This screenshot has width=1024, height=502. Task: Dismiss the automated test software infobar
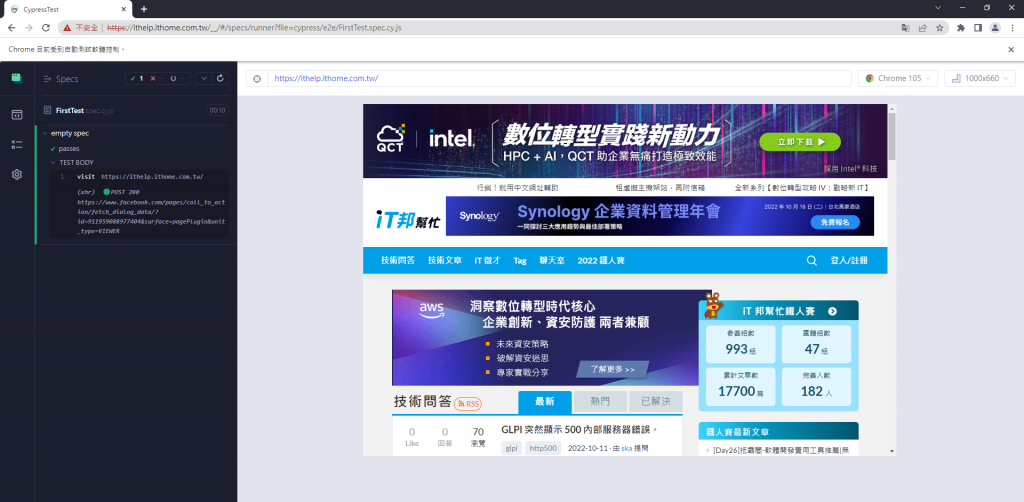coord(1011,50)
